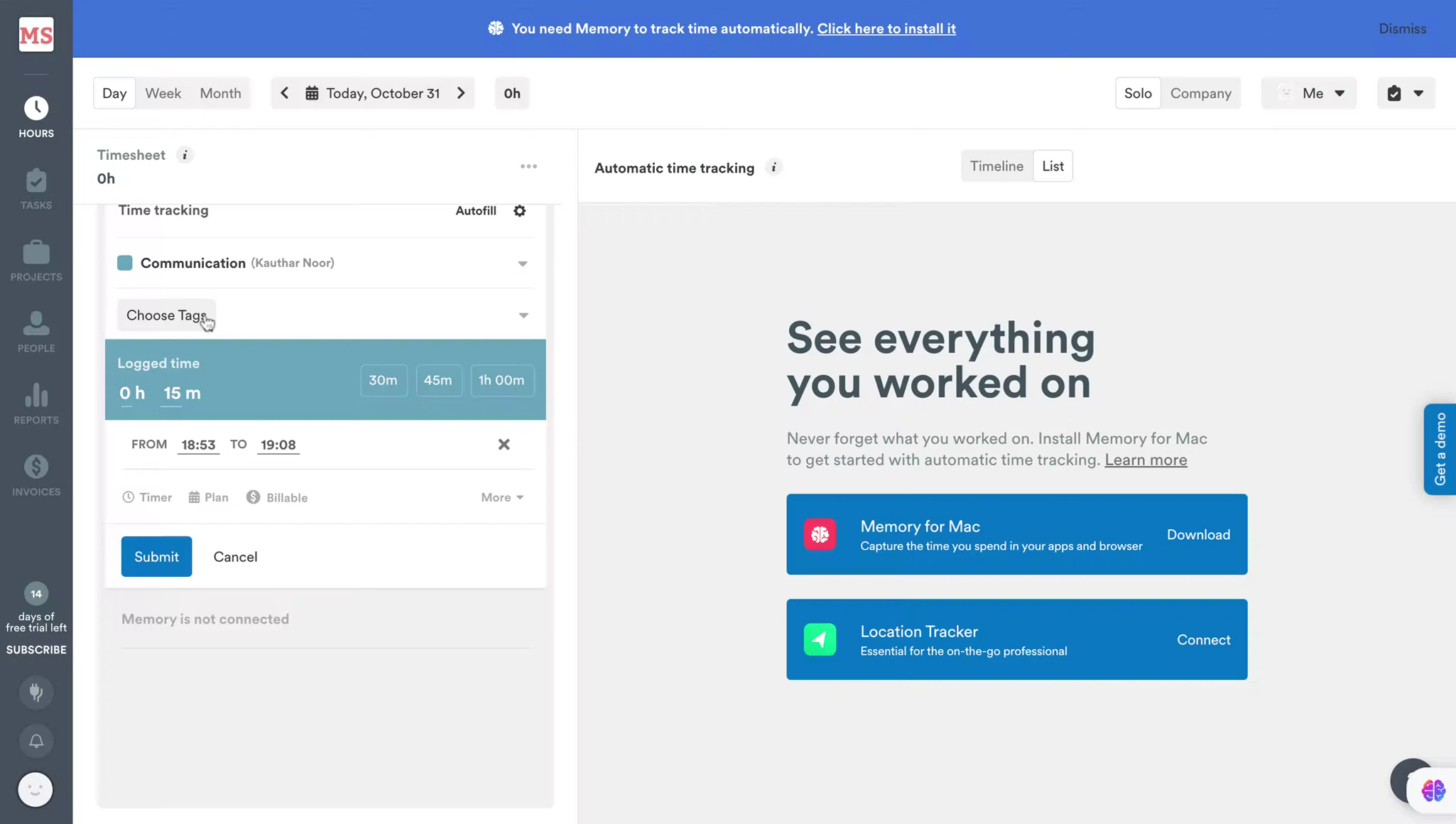Toggle Timer on the entry
The image size is (1456, 824).
coord(147,497)
